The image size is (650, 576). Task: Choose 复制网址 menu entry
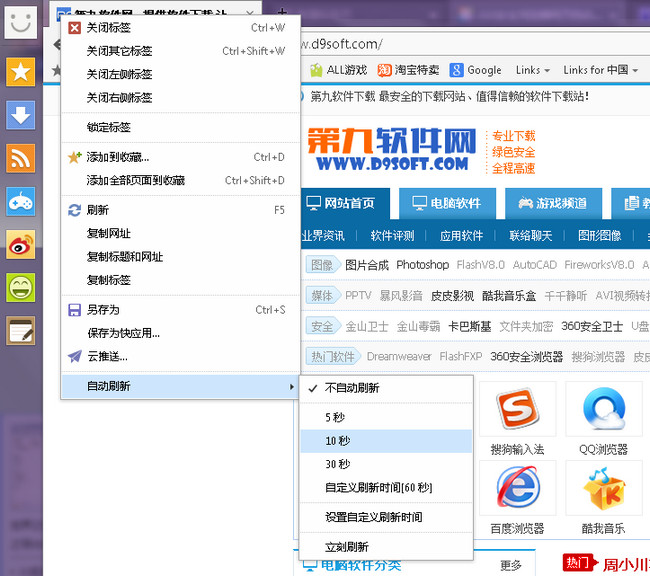(x=180, y=233)
